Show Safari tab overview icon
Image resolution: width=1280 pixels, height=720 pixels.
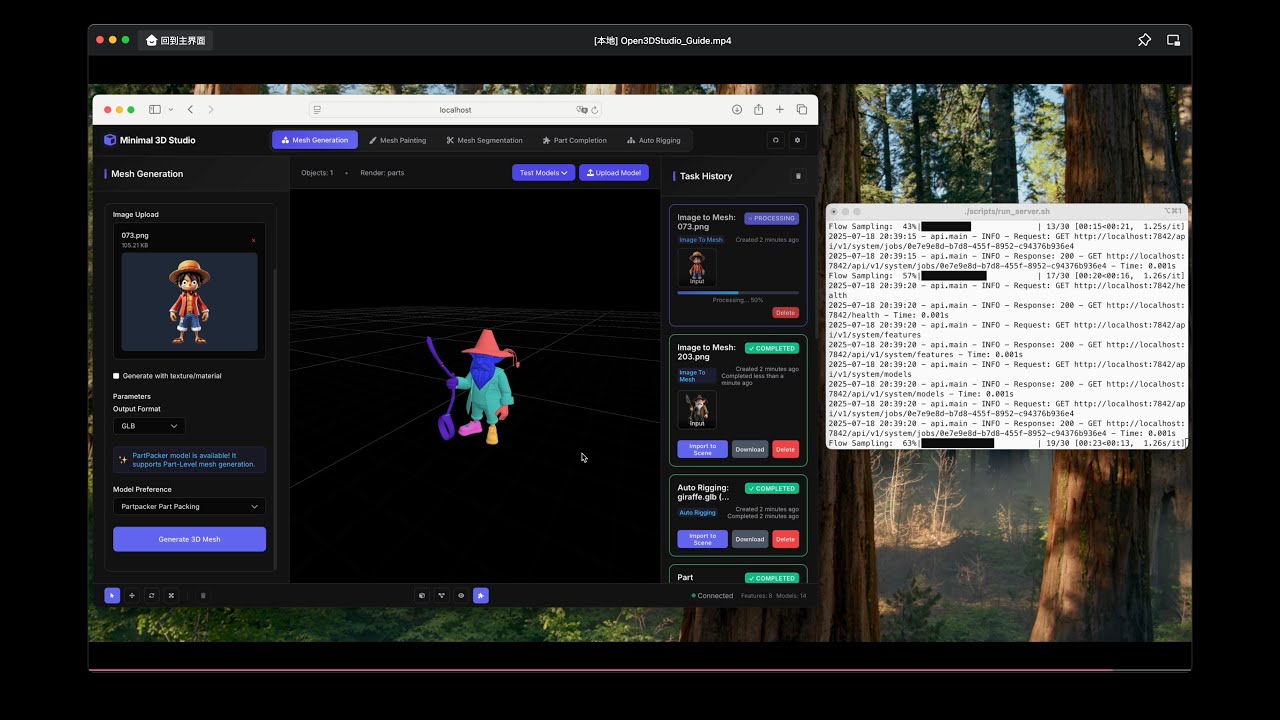(802, 110)
